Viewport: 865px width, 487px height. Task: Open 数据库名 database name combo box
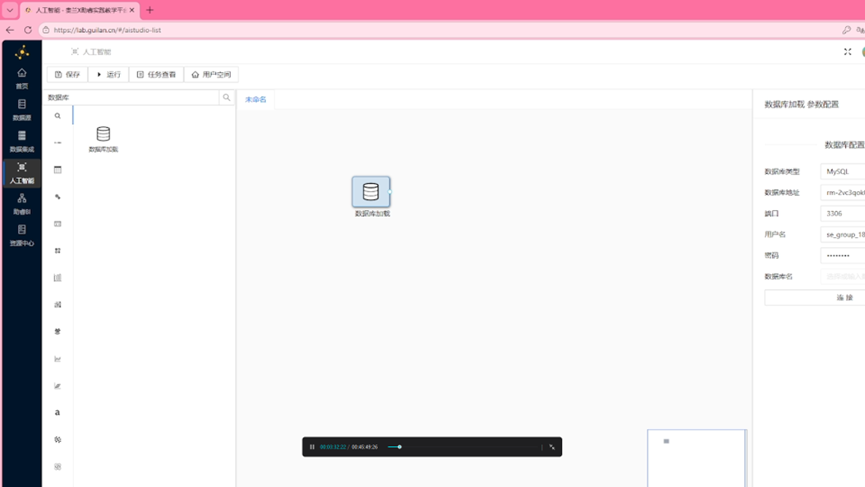842,276
